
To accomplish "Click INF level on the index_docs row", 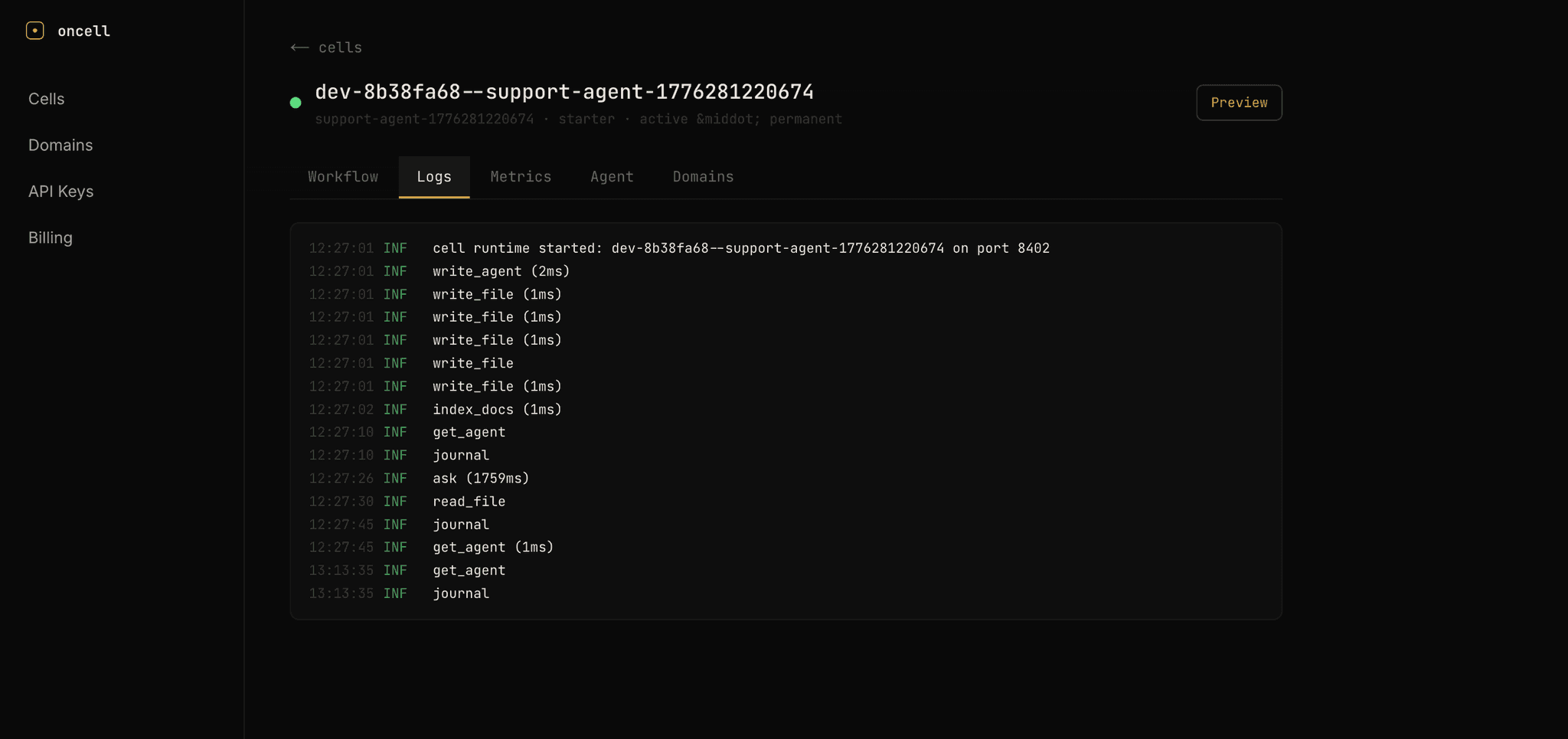I will 395,409.
